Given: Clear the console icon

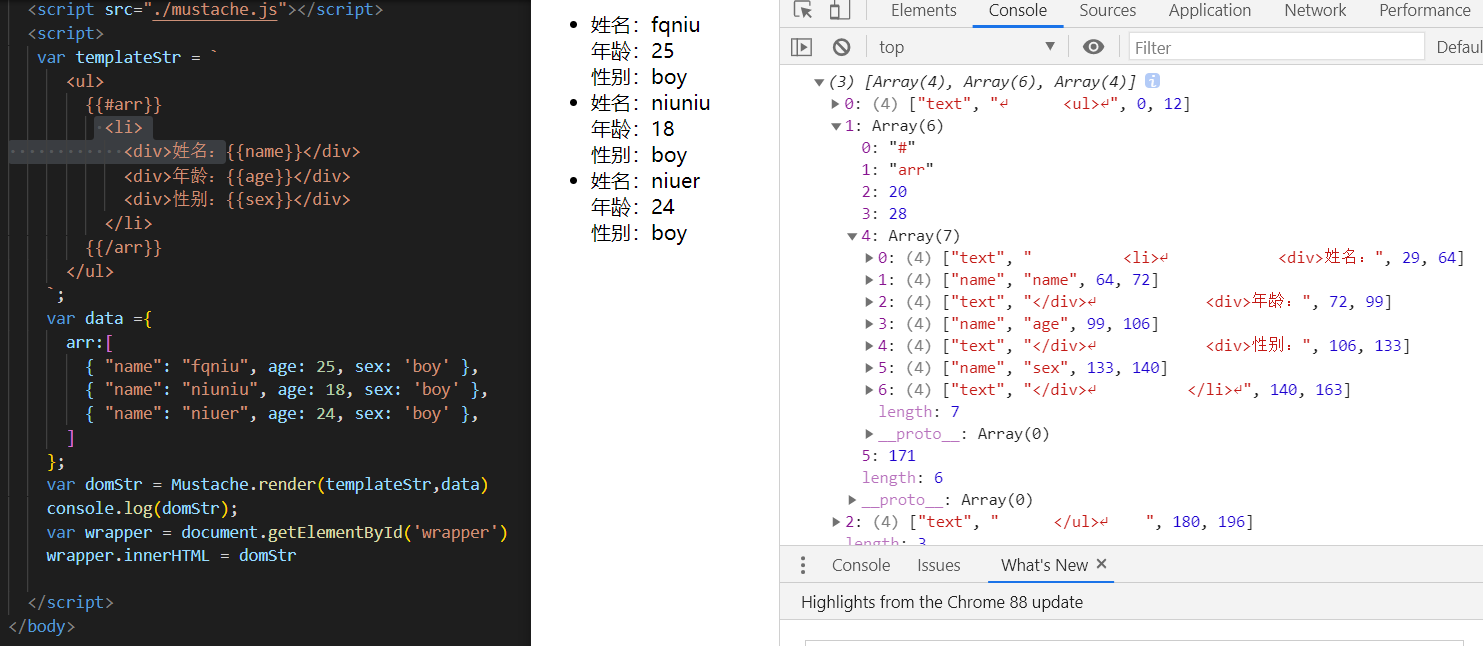Looking at the screenshot, I should tap(842, 47).
